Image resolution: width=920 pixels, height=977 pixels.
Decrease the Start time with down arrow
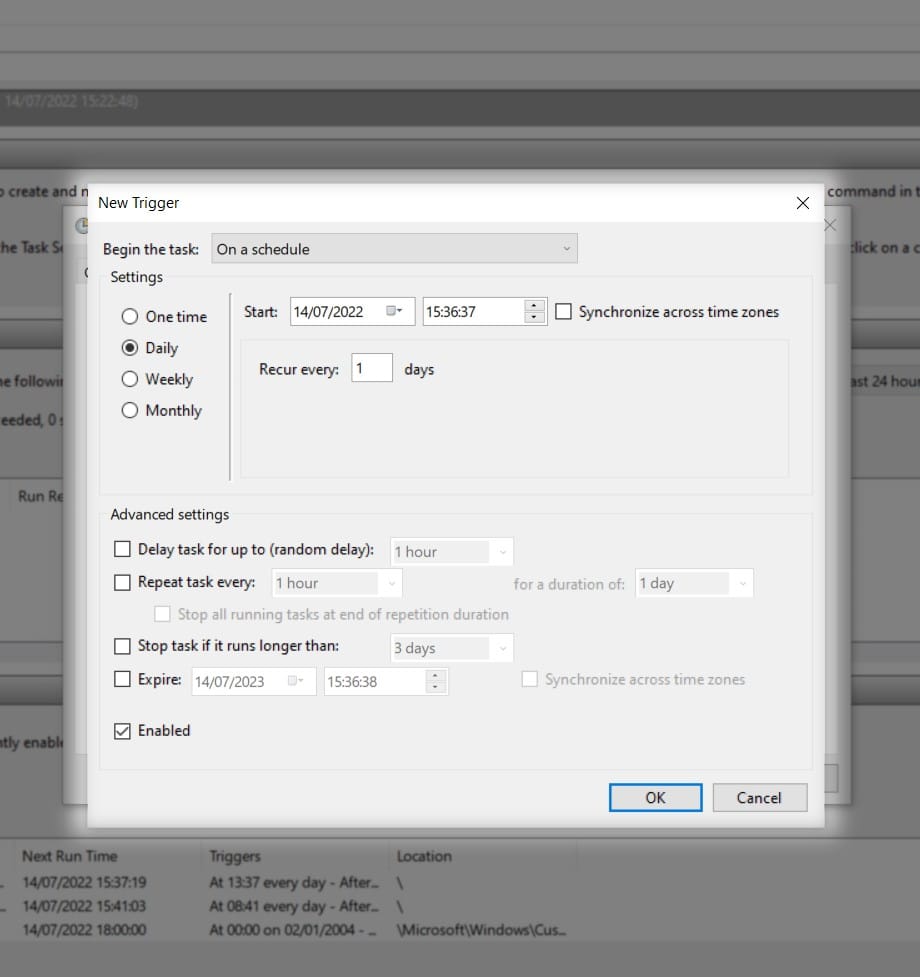(534, 317)
